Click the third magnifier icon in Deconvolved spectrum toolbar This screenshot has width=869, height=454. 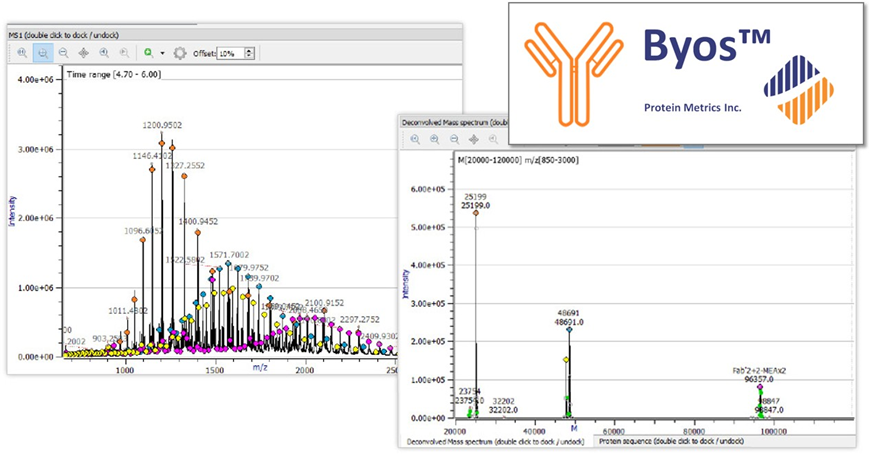pos(453,139)
